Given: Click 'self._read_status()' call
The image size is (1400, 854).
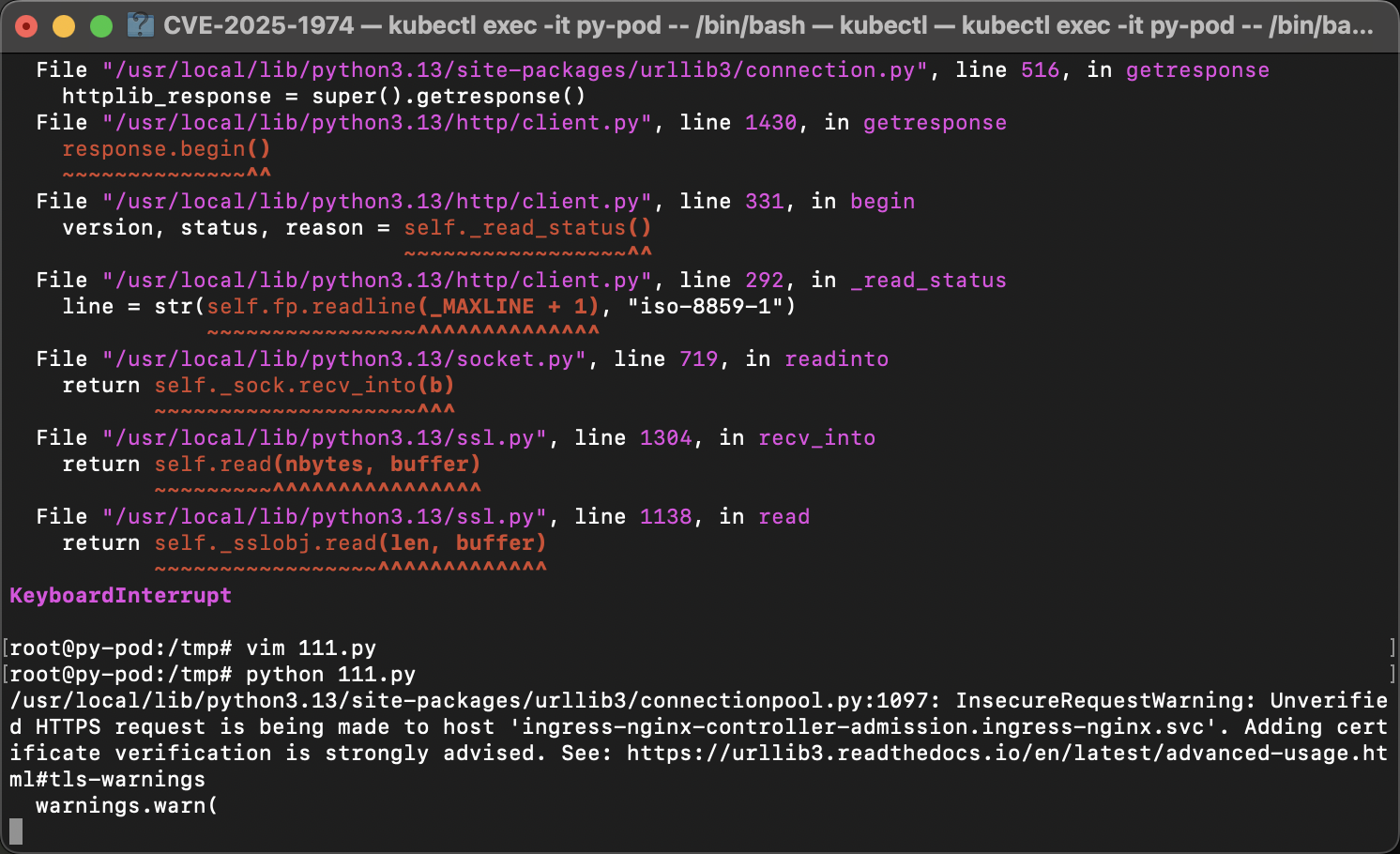Looking at the screenshot, I should [x=527, y=227].
